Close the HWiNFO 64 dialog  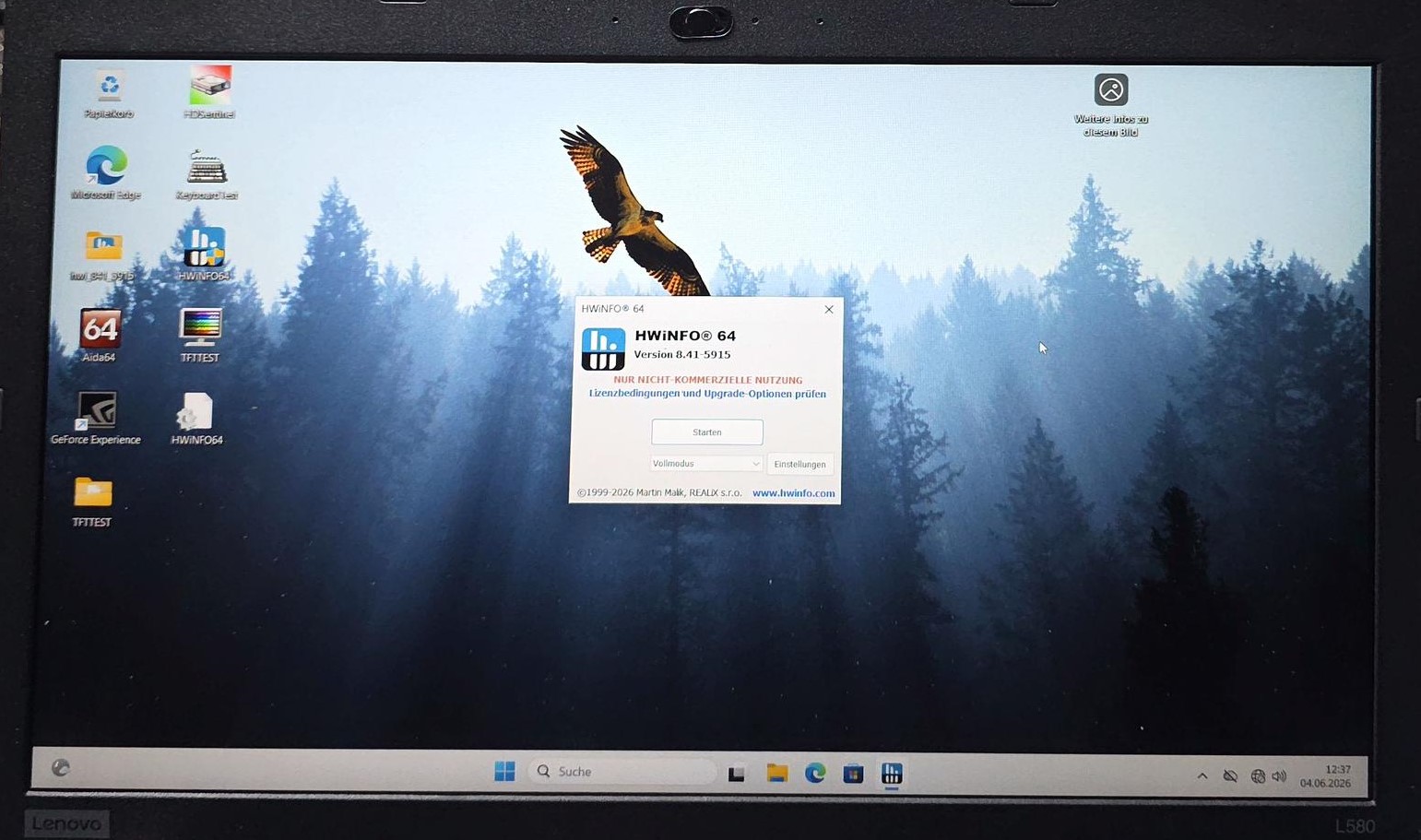pyautogui.click(x=829, y=310)
